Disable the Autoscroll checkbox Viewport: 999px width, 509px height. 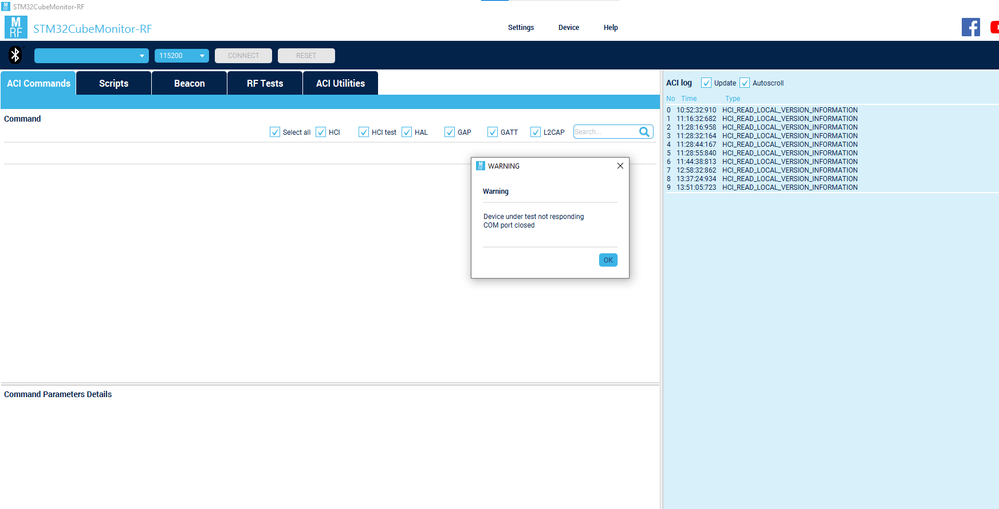(x=745, y=83)
